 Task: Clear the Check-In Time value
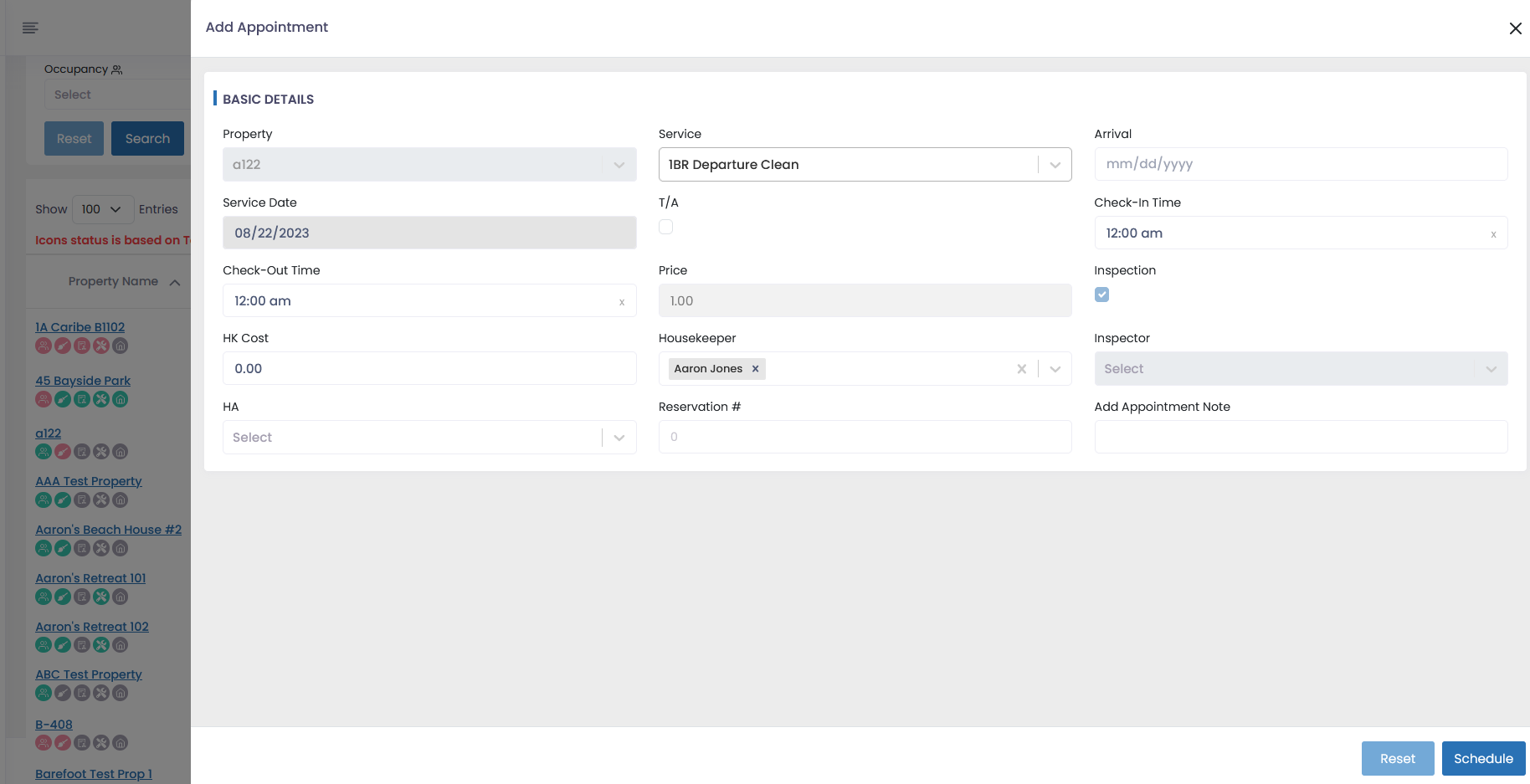click(1493, 234)
